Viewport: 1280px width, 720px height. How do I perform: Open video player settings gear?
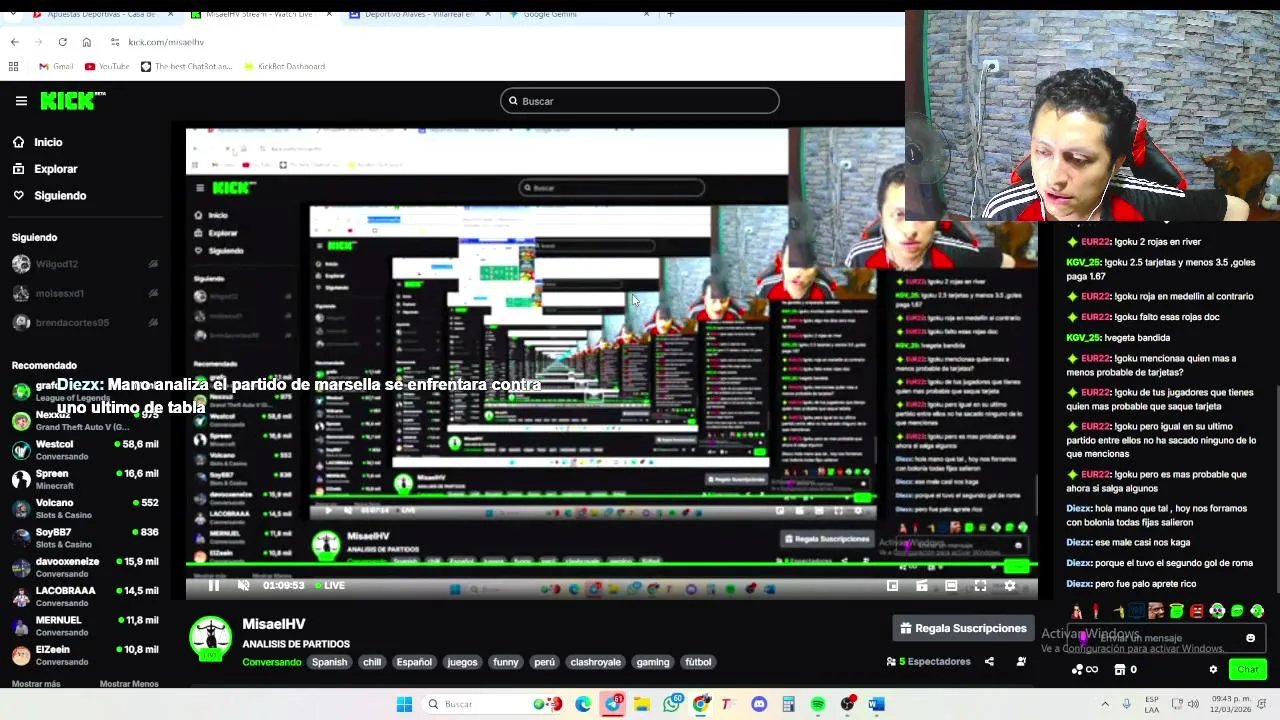coord(1009,586)
